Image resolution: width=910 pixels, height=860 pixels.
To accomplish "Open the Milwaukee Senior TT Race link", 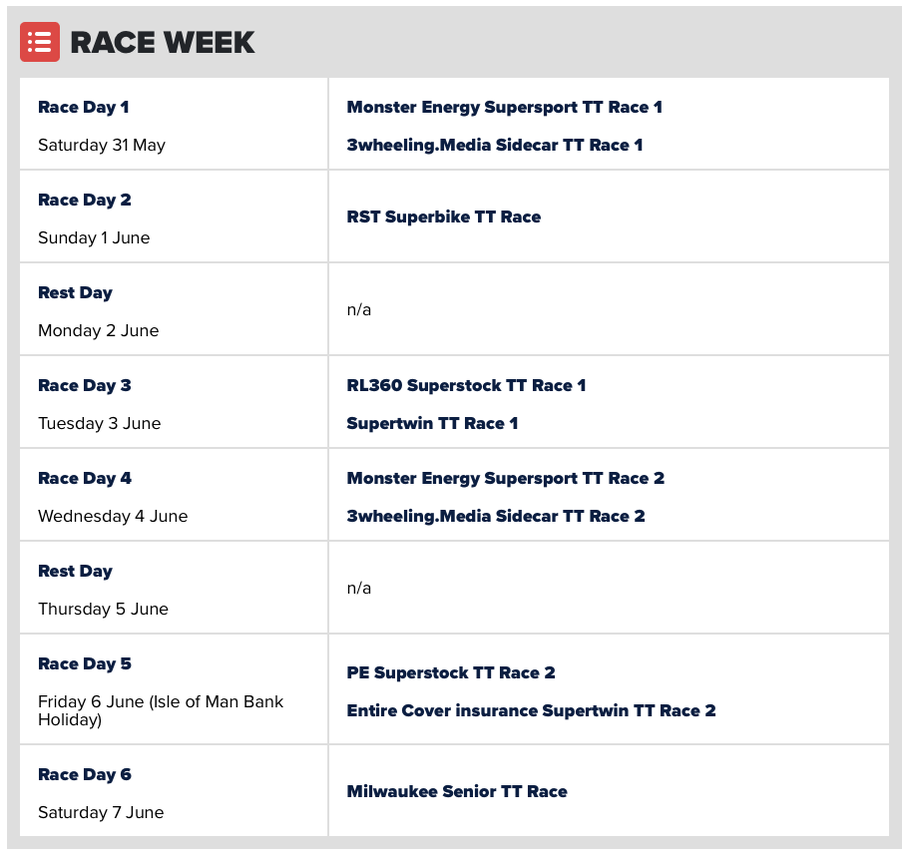I will [457, 792].
